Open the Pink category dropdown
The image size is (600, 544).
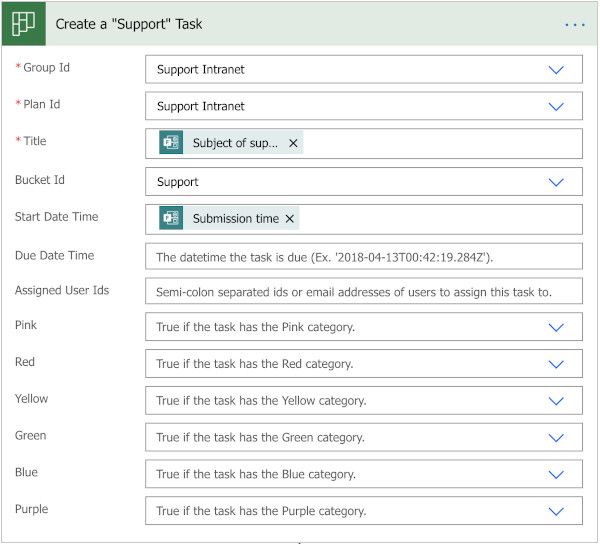coord(556,327)
